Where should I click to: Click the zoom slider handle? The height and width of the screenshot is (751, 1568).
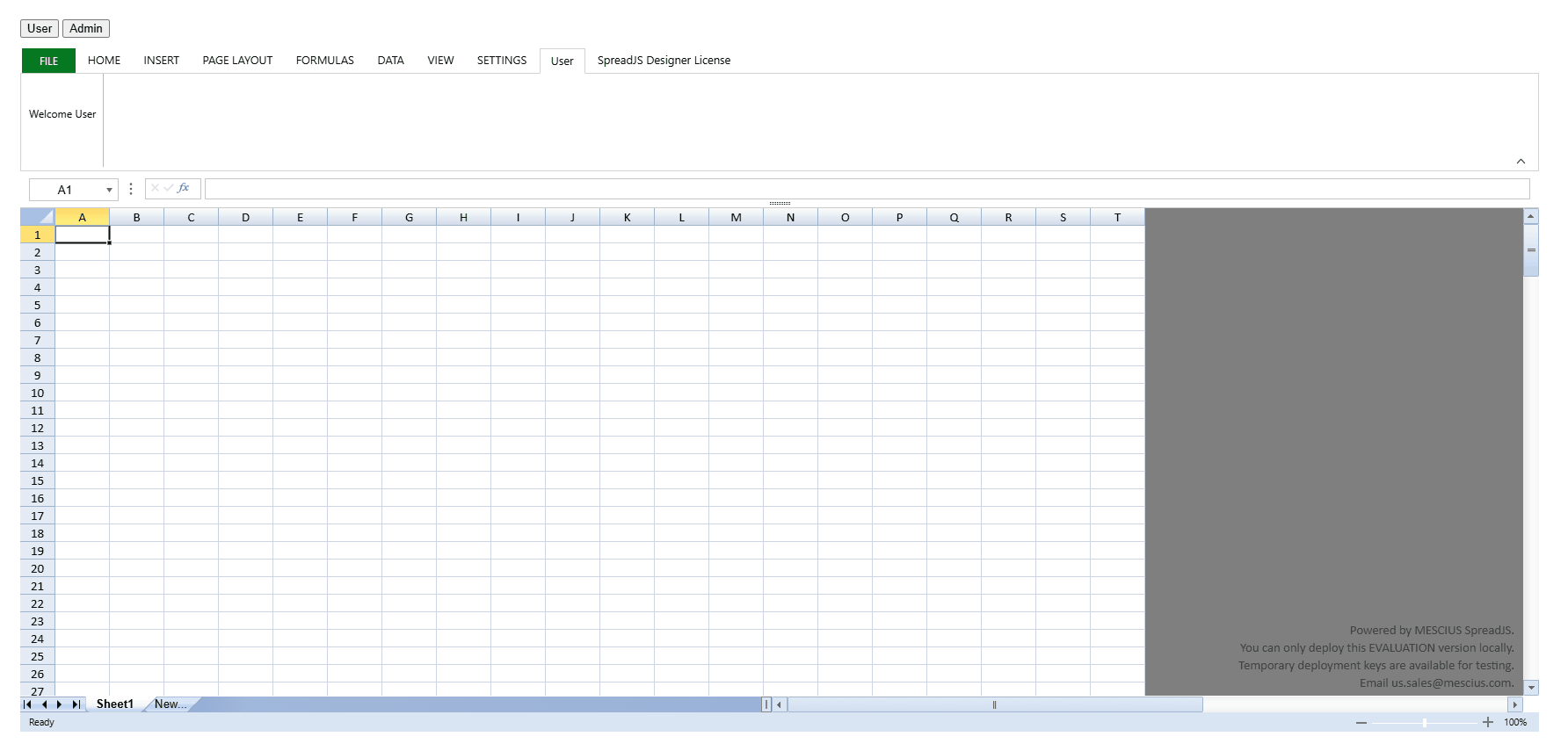pos(1425,722)
